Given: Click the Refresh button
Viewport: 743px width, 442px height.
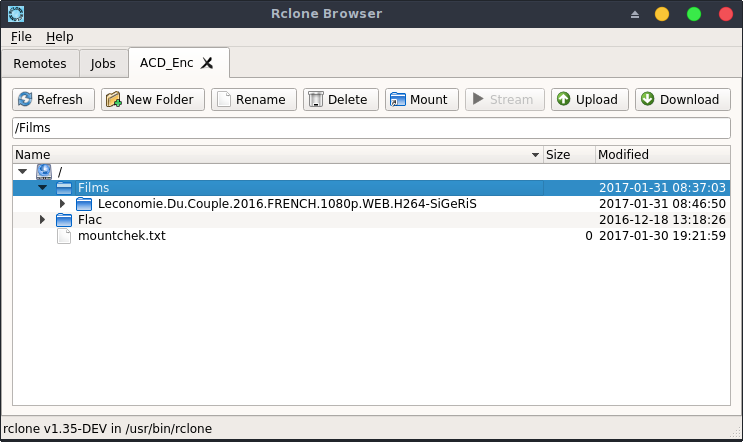Looking at the screenshot, I should pyautogui.click(x=53, y=99).
